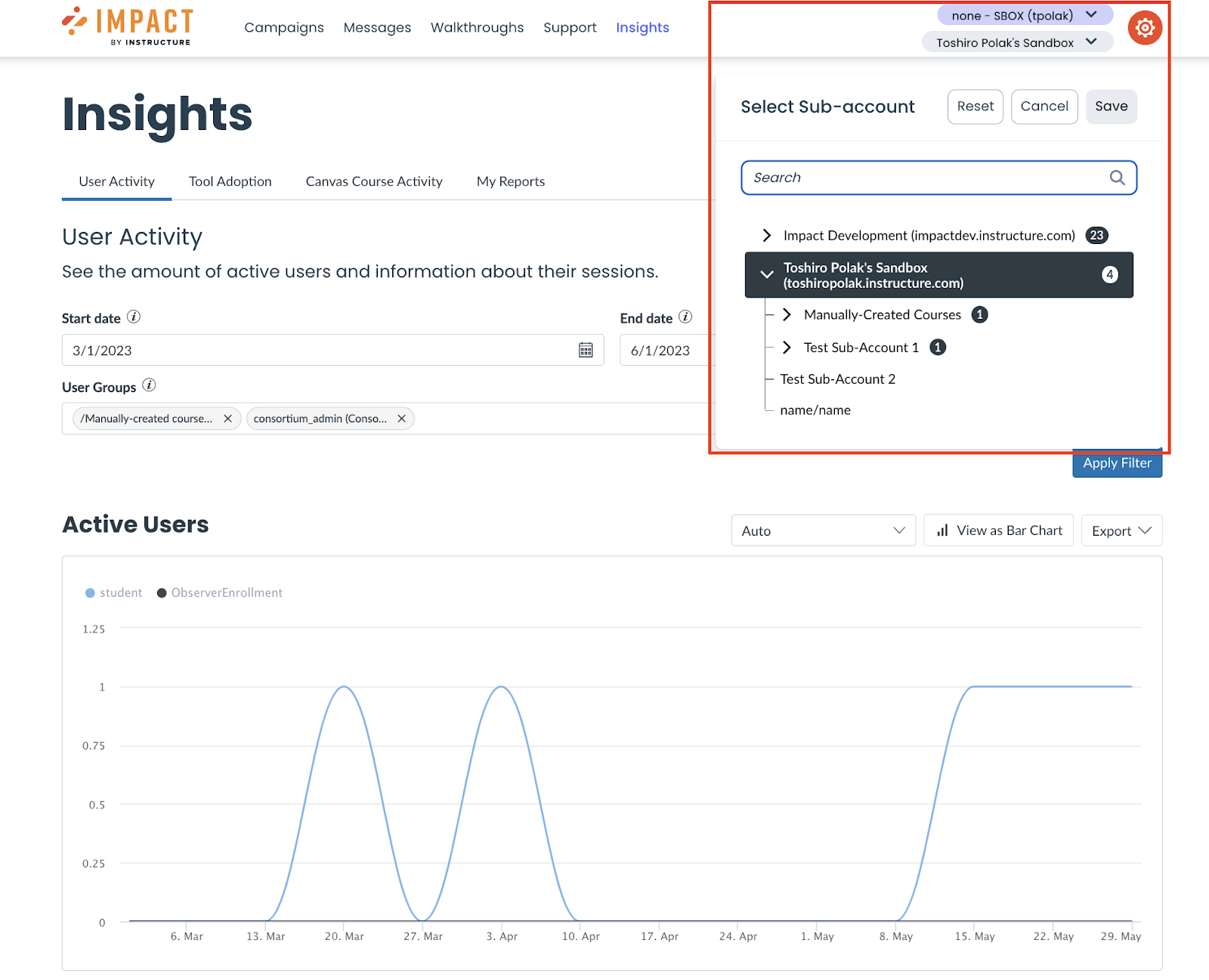This screenshot has height=980, width=1209.
Task: Open the none - SBOX (tpolak) dropdown
Action: (1025, 15)
